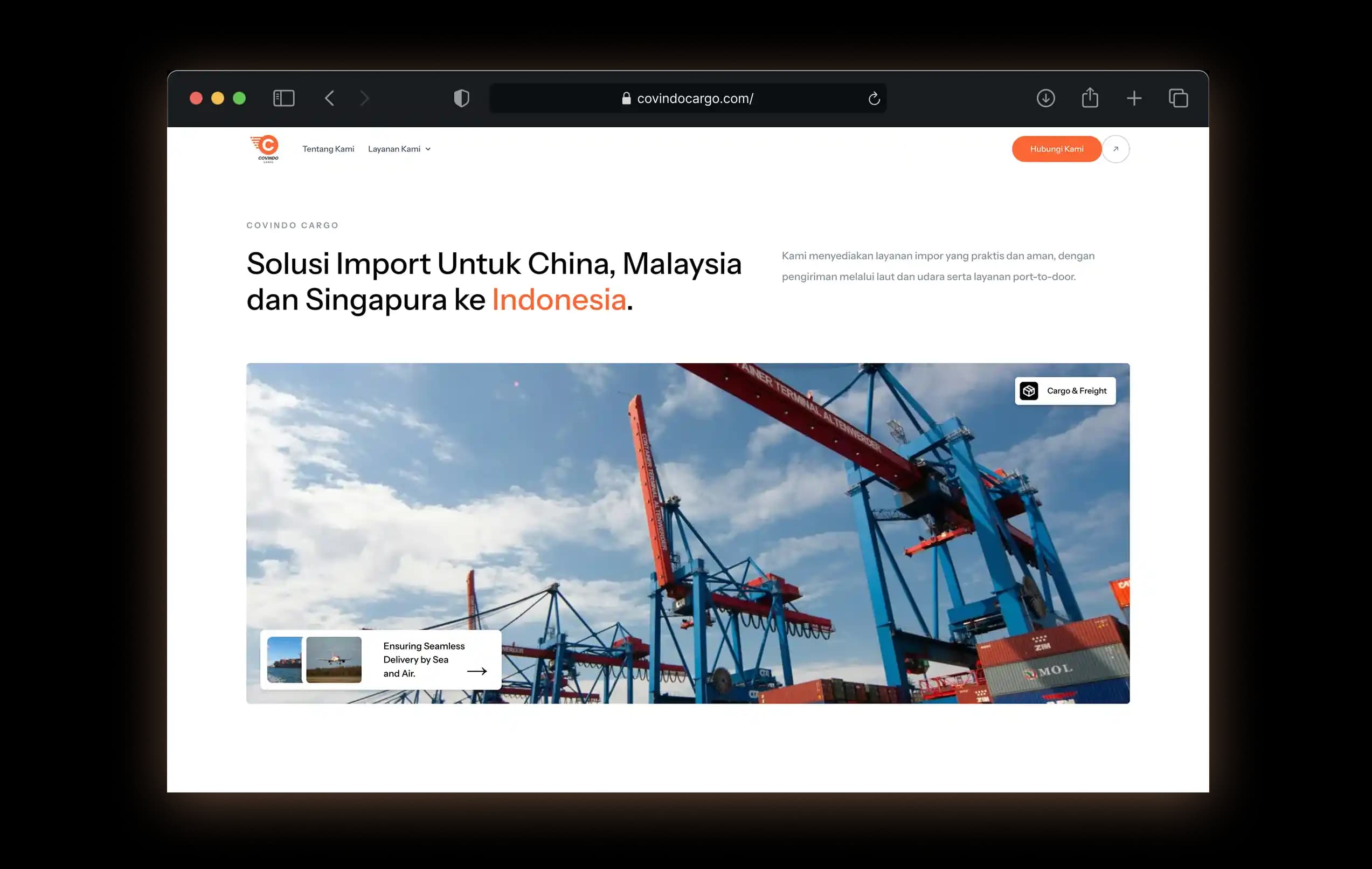Open the Tentang Kami page
1372x869 pixels.
328,149
